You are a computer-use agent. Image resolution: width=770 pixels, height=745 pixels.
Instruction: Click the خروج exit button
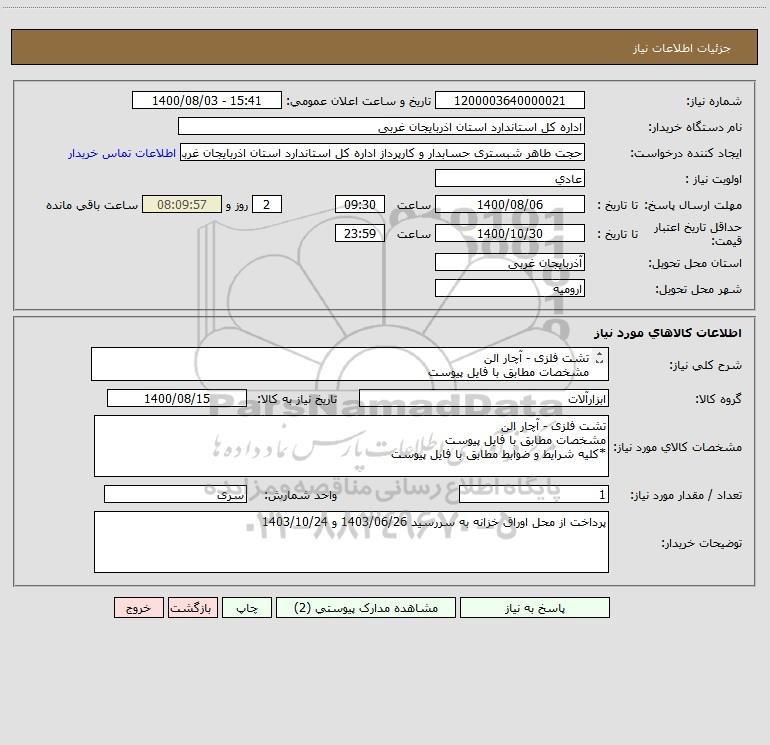click(x=138, y=607)
